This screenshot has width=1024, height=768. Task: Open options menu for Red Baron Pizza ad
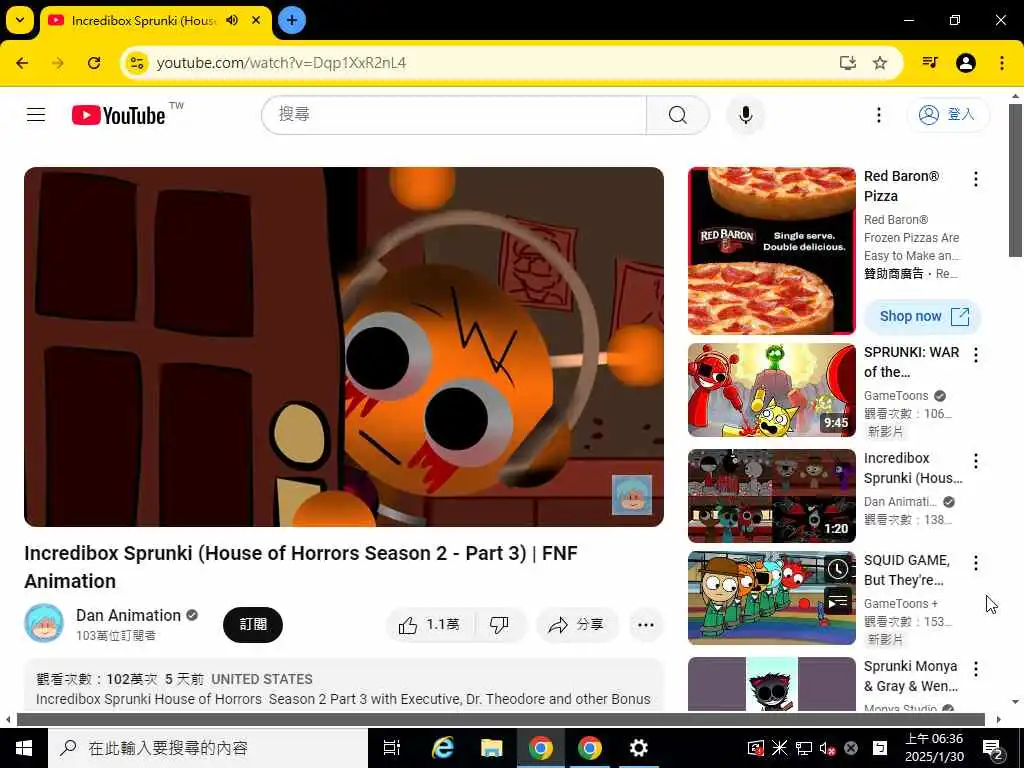976,179
